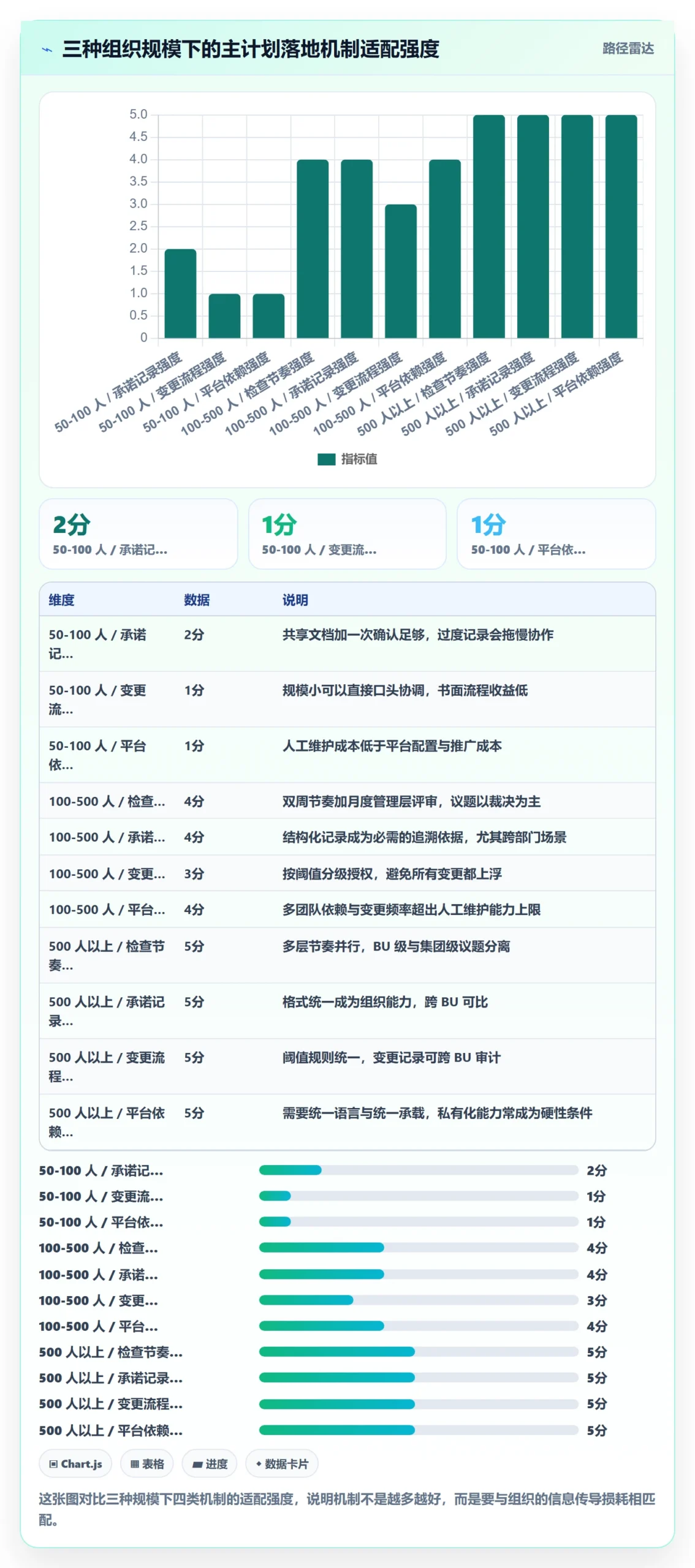Screen dimensions: 695x1568
Task: Select table row 人工维护成本低于平台配置与推广成本
Action: 347,755
